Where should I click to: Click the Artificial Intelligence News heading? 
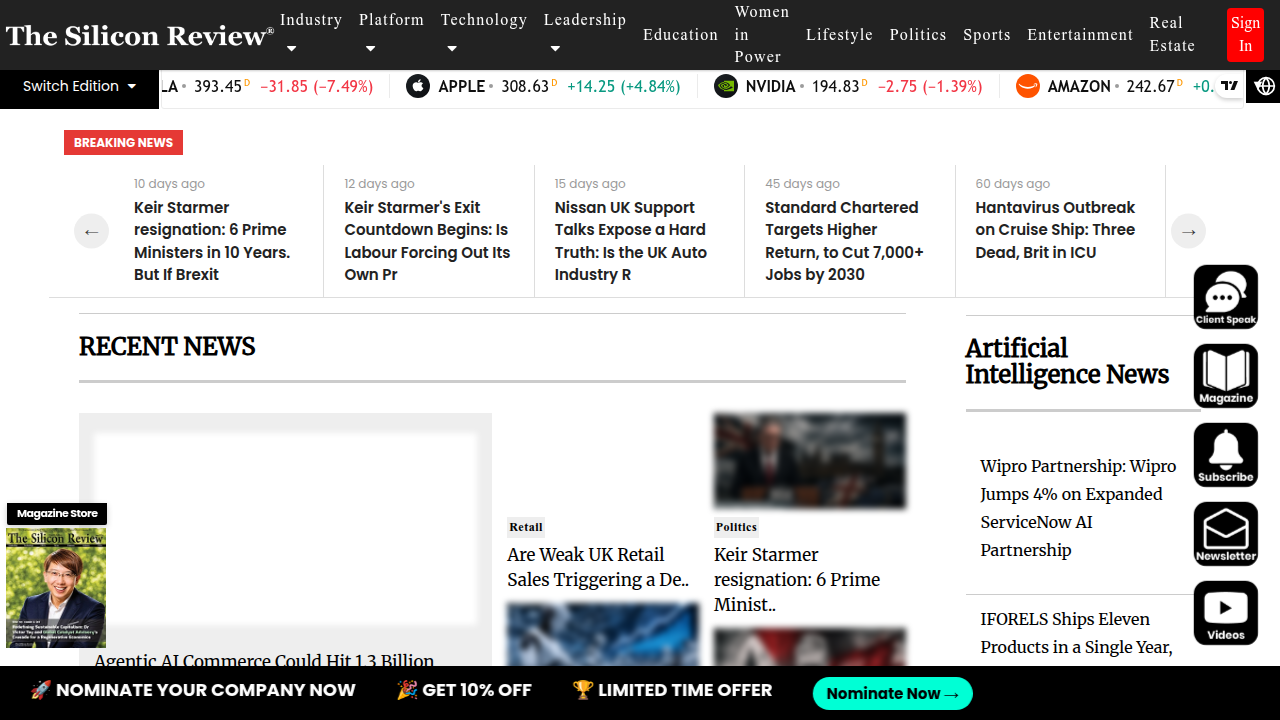pyautogui.click(x=1067, y=361)
